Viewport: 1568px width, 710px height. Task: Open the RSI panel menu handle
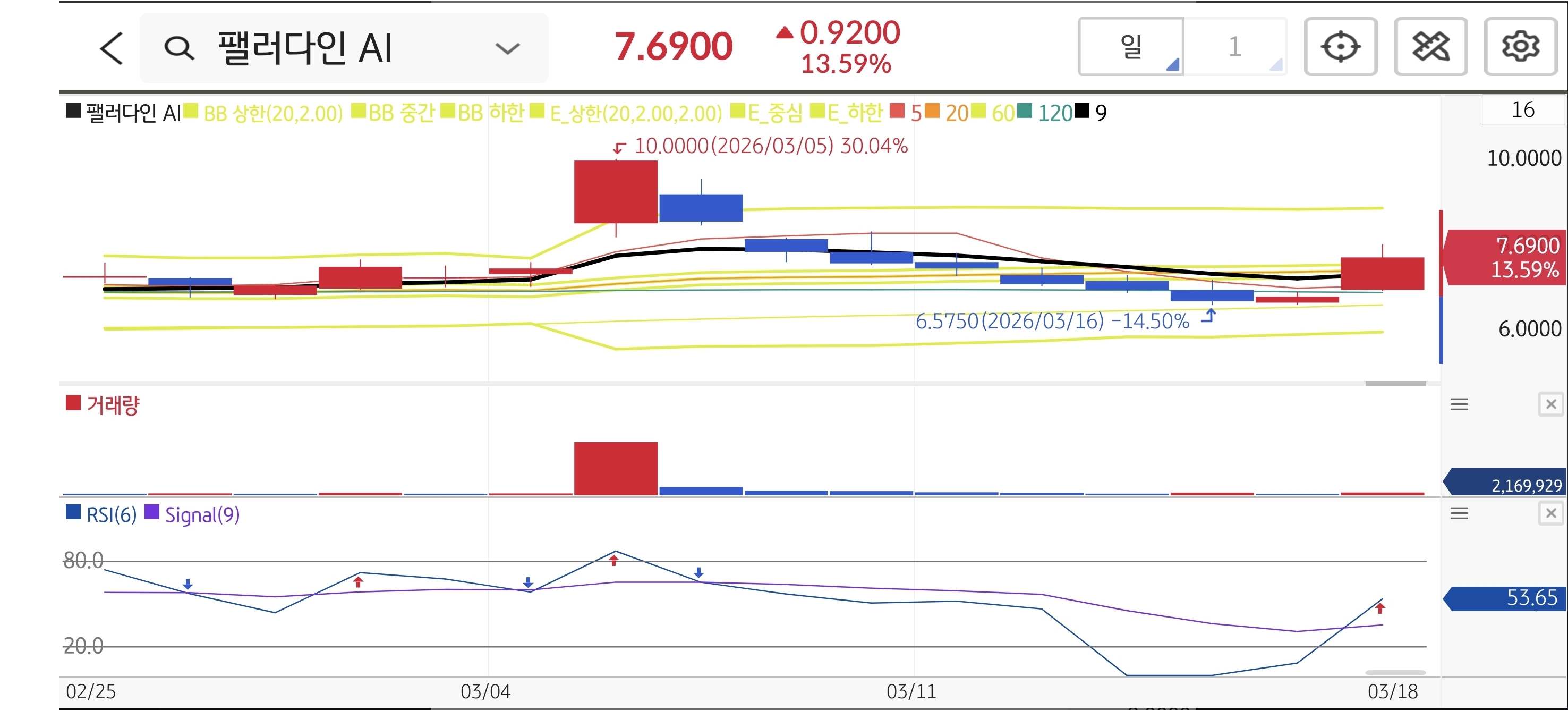point(1459,513)
